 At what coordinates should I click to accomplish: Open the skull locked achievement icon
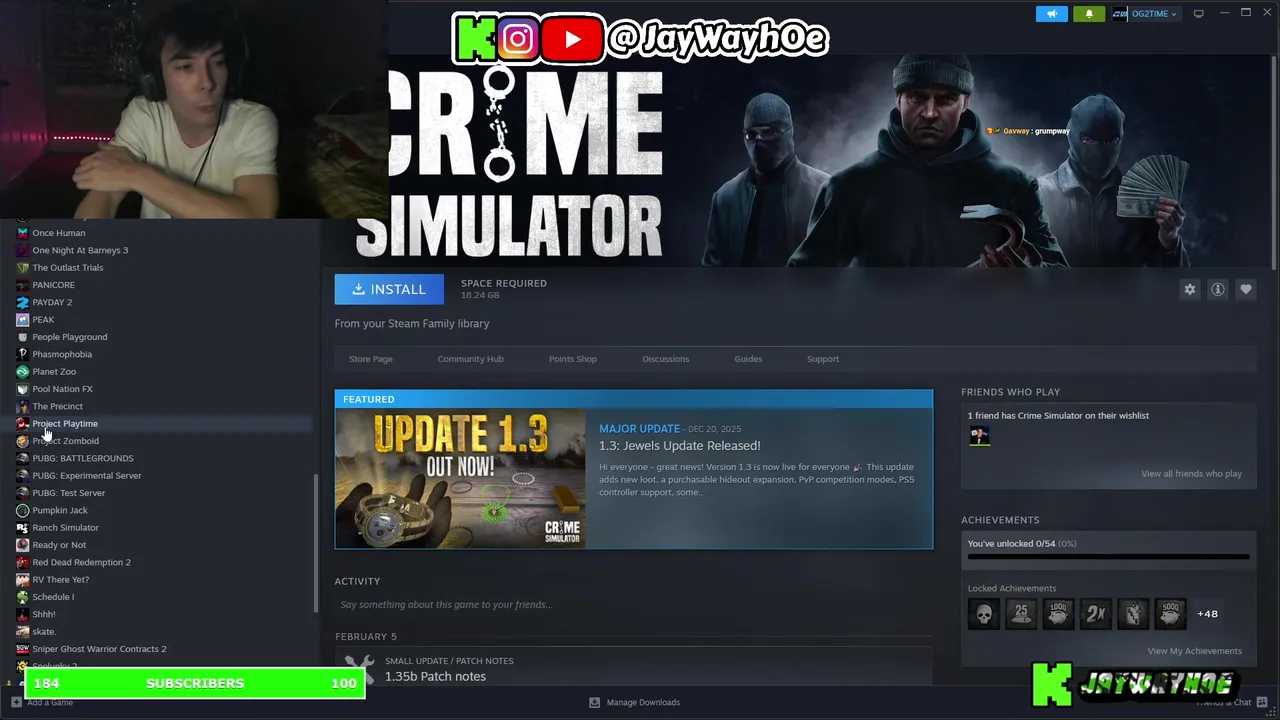click(x=984, y=614)
